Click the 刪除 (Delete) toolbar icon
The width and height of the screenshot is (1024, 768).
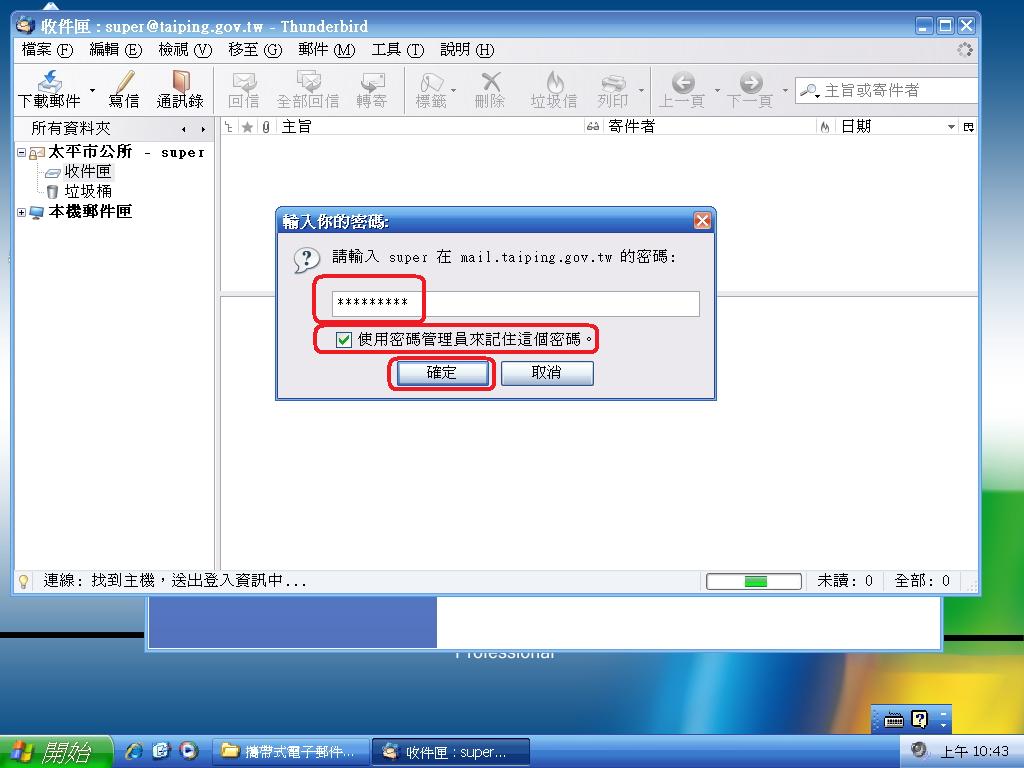[x=490, y=82]
